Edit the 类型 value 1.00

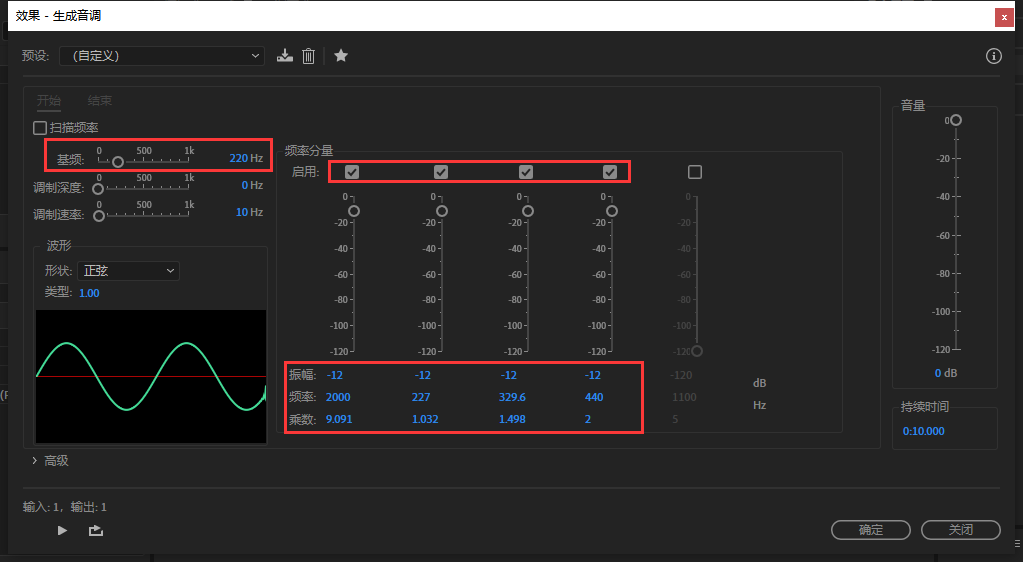click(89, 293)
